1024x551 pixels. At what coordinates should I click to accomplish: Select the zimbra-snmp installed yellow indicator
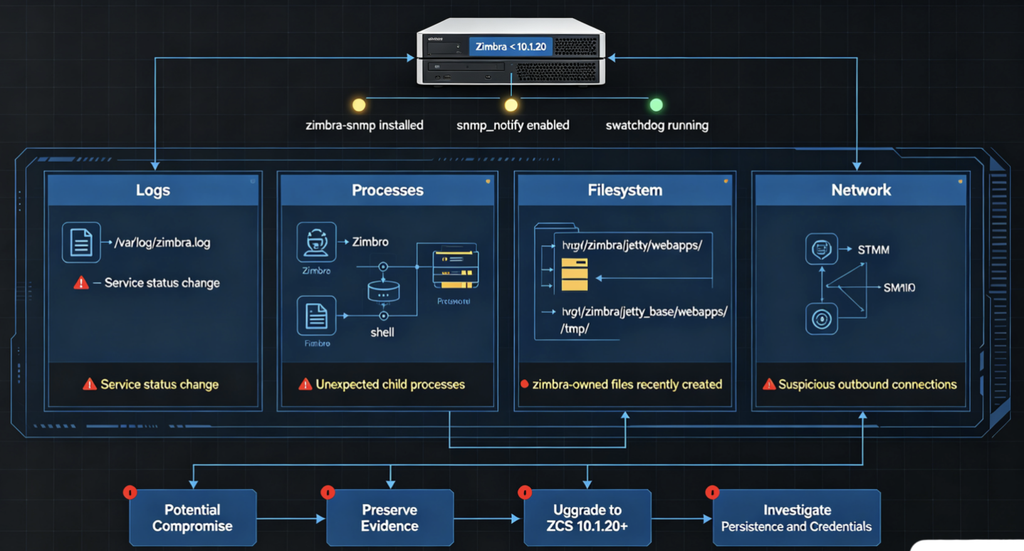[x=359, y=105]
